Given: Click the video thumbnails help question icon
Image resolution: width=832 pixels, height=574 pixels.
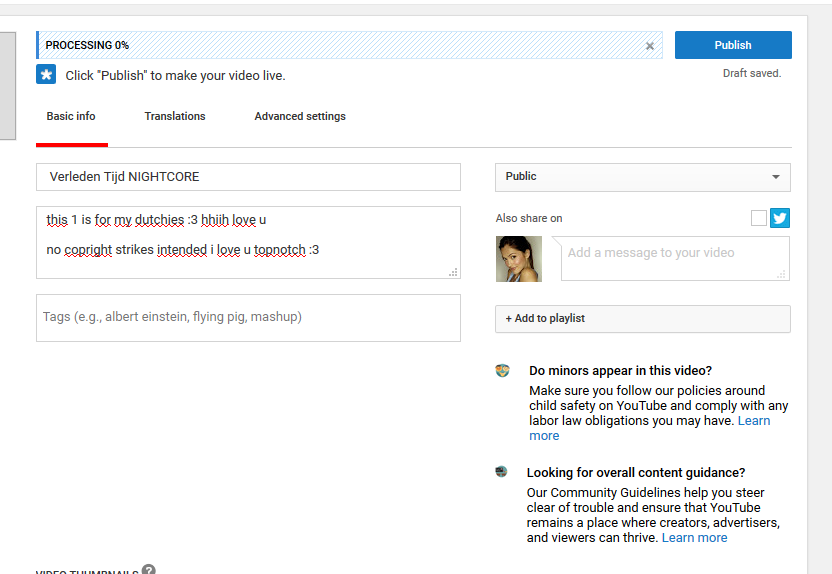Looking at the screenshot, I should point(149,570).
